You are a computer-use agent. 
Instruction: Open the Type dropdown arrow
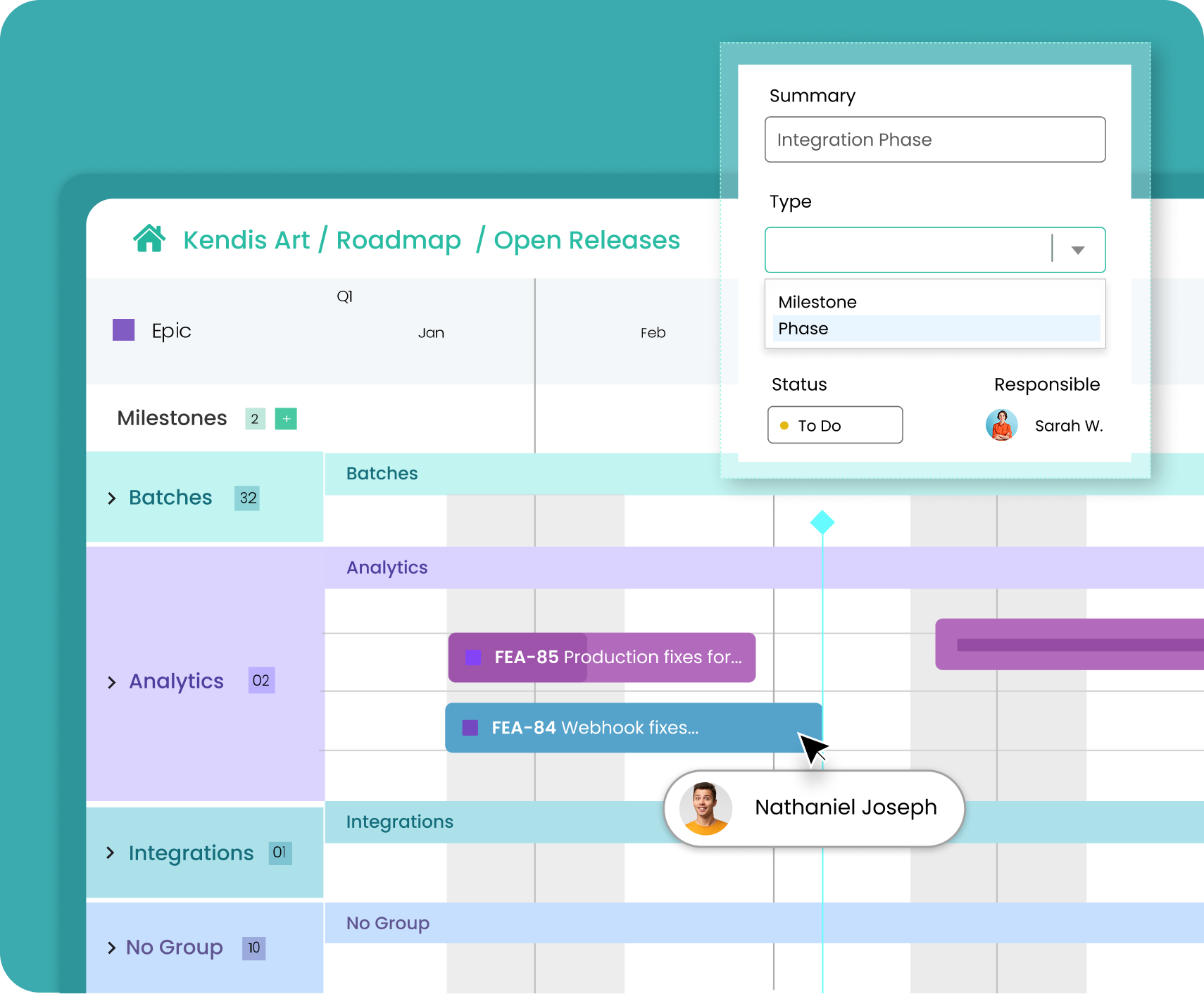(x=1078, y=250)
